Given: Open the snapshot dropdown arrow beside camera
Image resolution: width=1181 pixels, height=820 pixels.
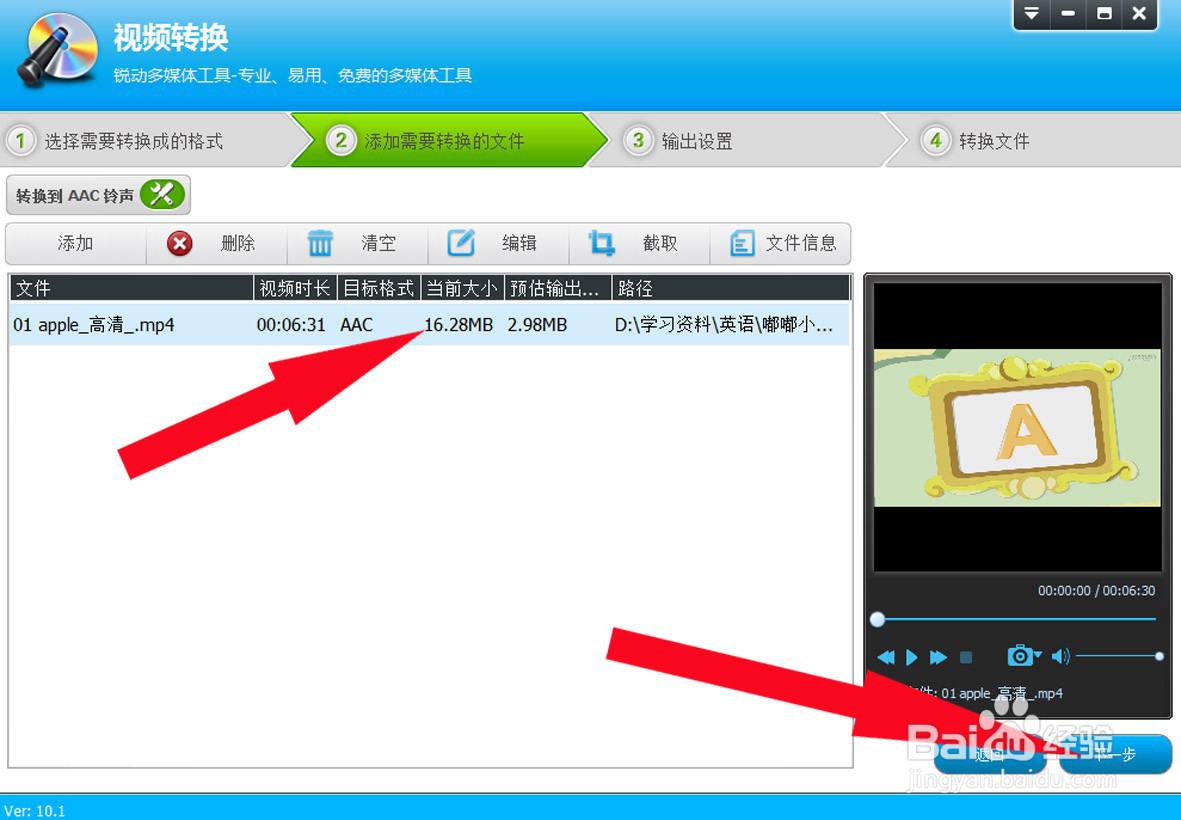Looking at the screenshot, I should click(x=1038, y=655).
